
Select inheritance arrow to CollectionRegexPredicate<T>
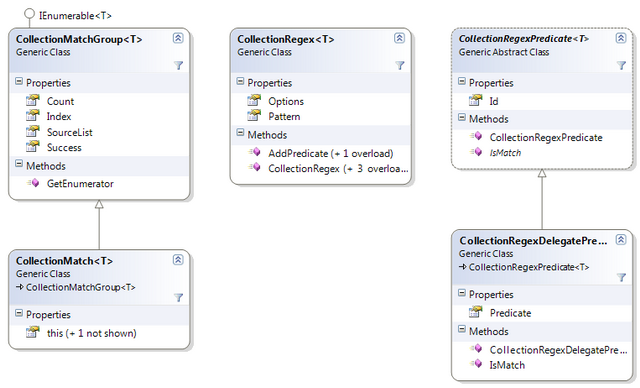(542, 199)
